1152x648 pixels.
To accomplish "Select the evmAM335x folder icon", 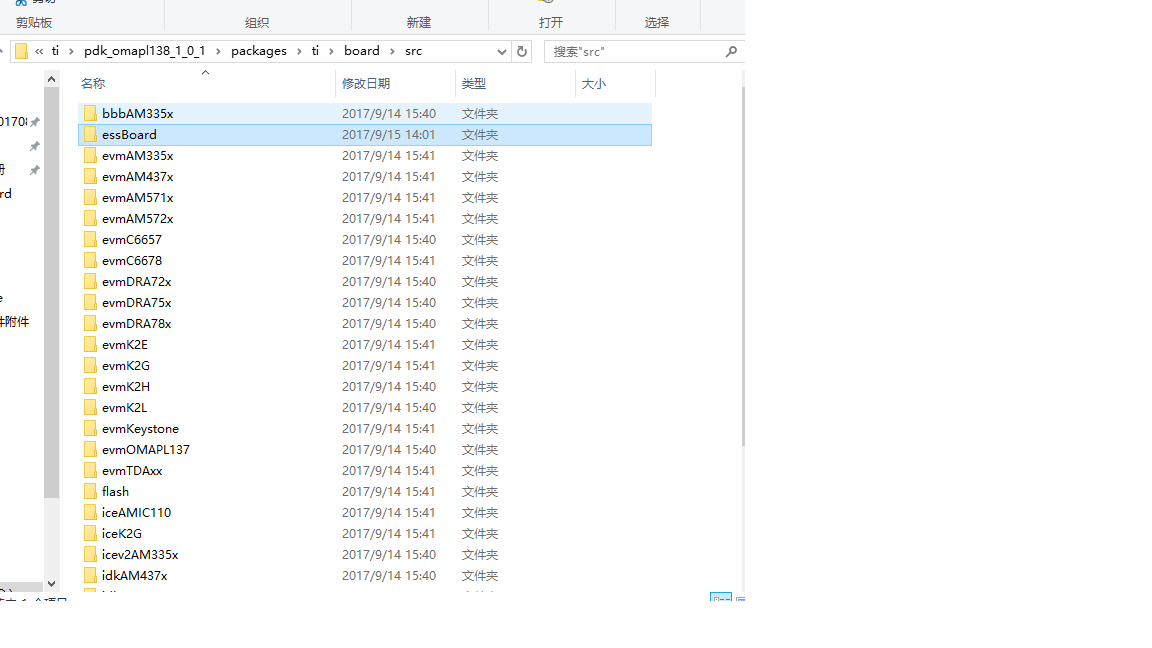I will tap(90, 155).
